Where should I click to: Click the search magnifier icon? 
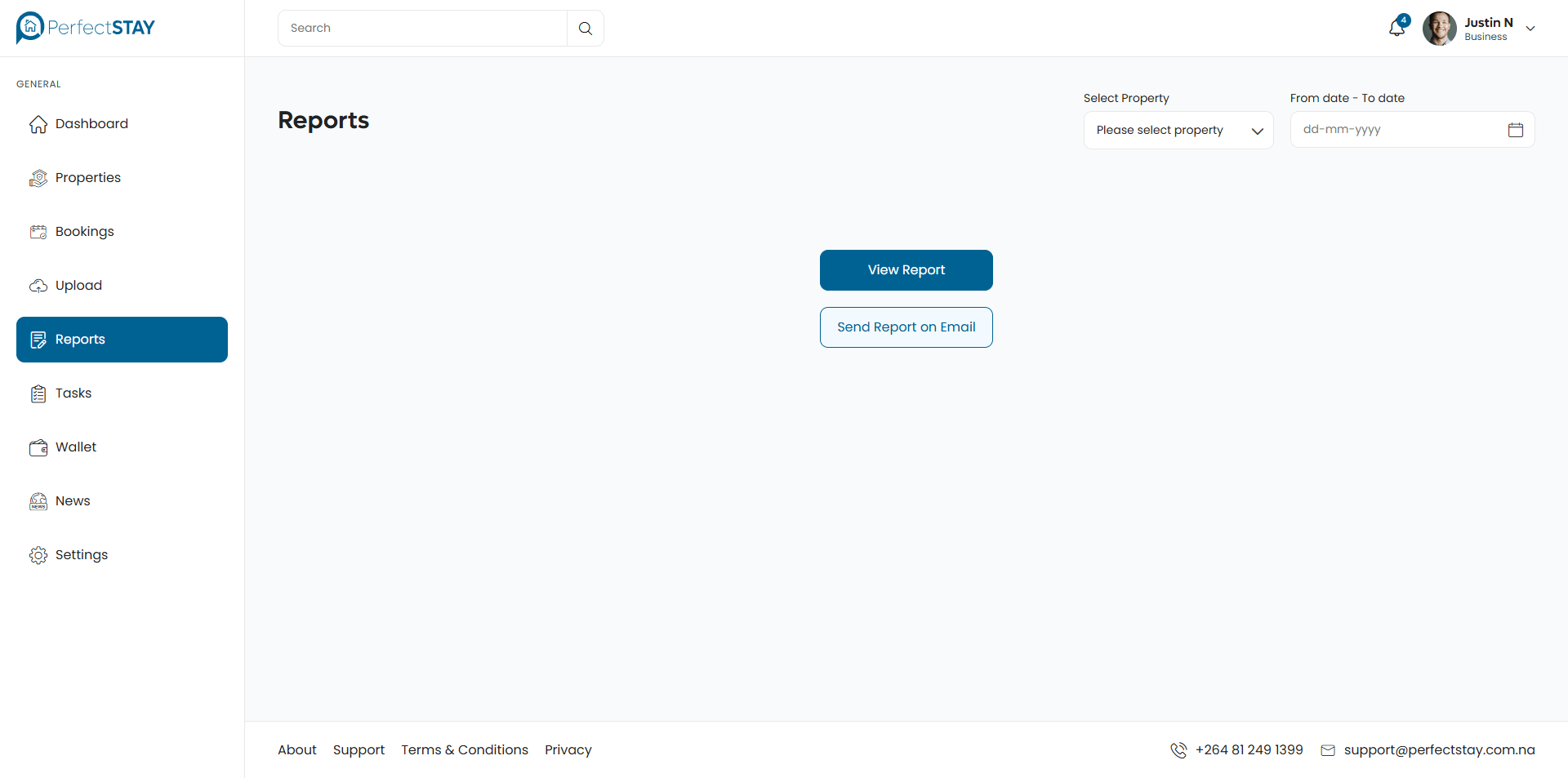point(585,29)
